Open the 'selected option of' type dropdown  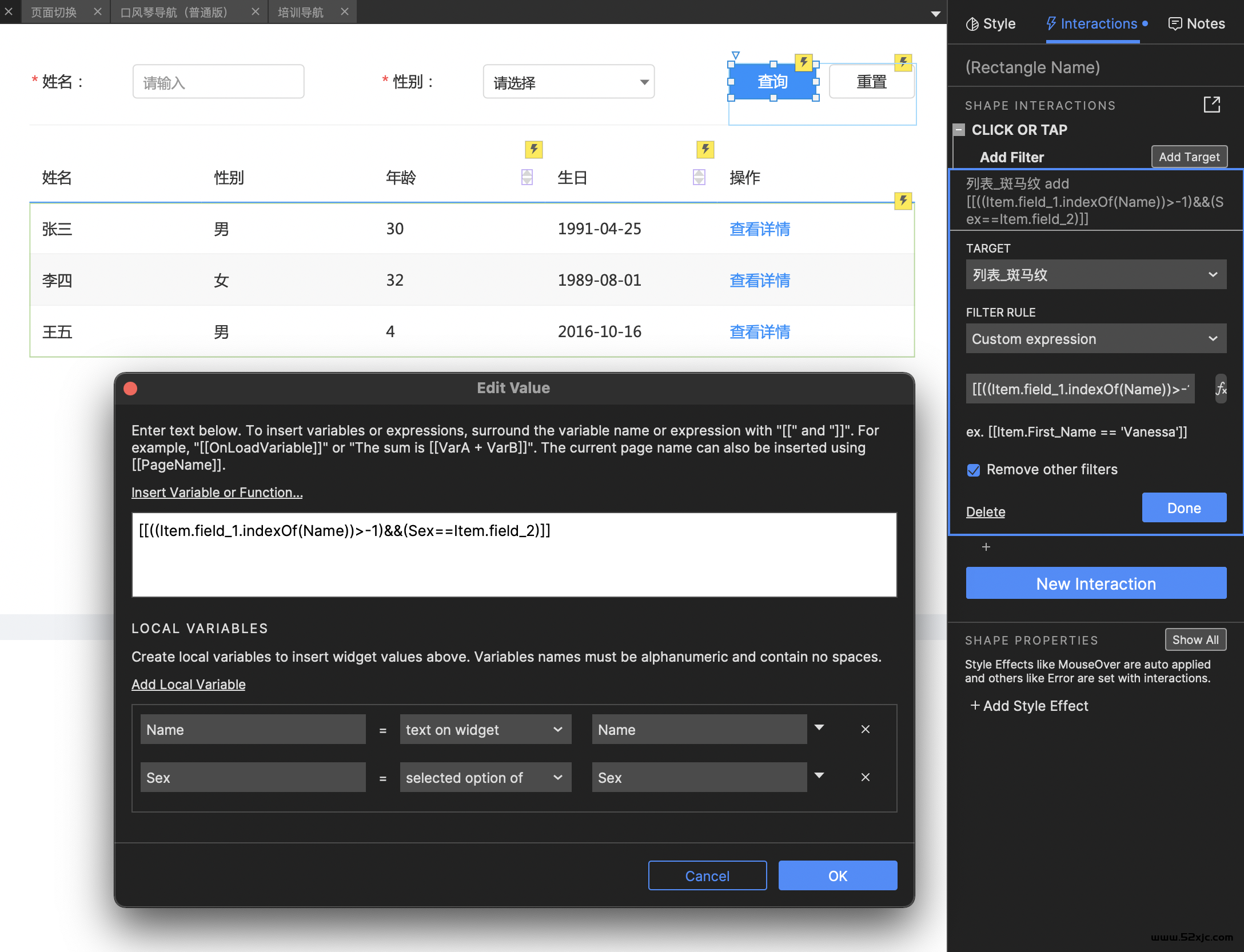[485, 777]
